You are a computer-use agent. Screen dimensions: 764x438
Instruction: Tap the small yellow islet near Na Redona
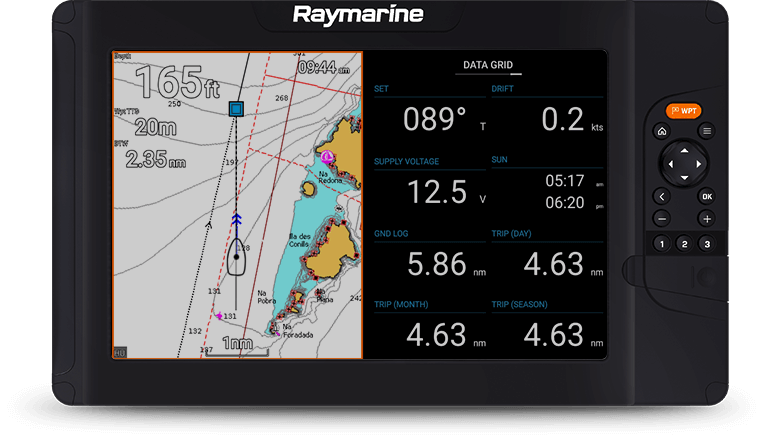click(x=308, y=189)
